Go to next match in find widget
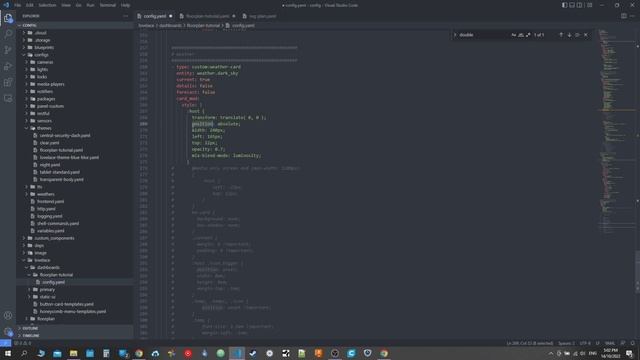 point(569,35)
